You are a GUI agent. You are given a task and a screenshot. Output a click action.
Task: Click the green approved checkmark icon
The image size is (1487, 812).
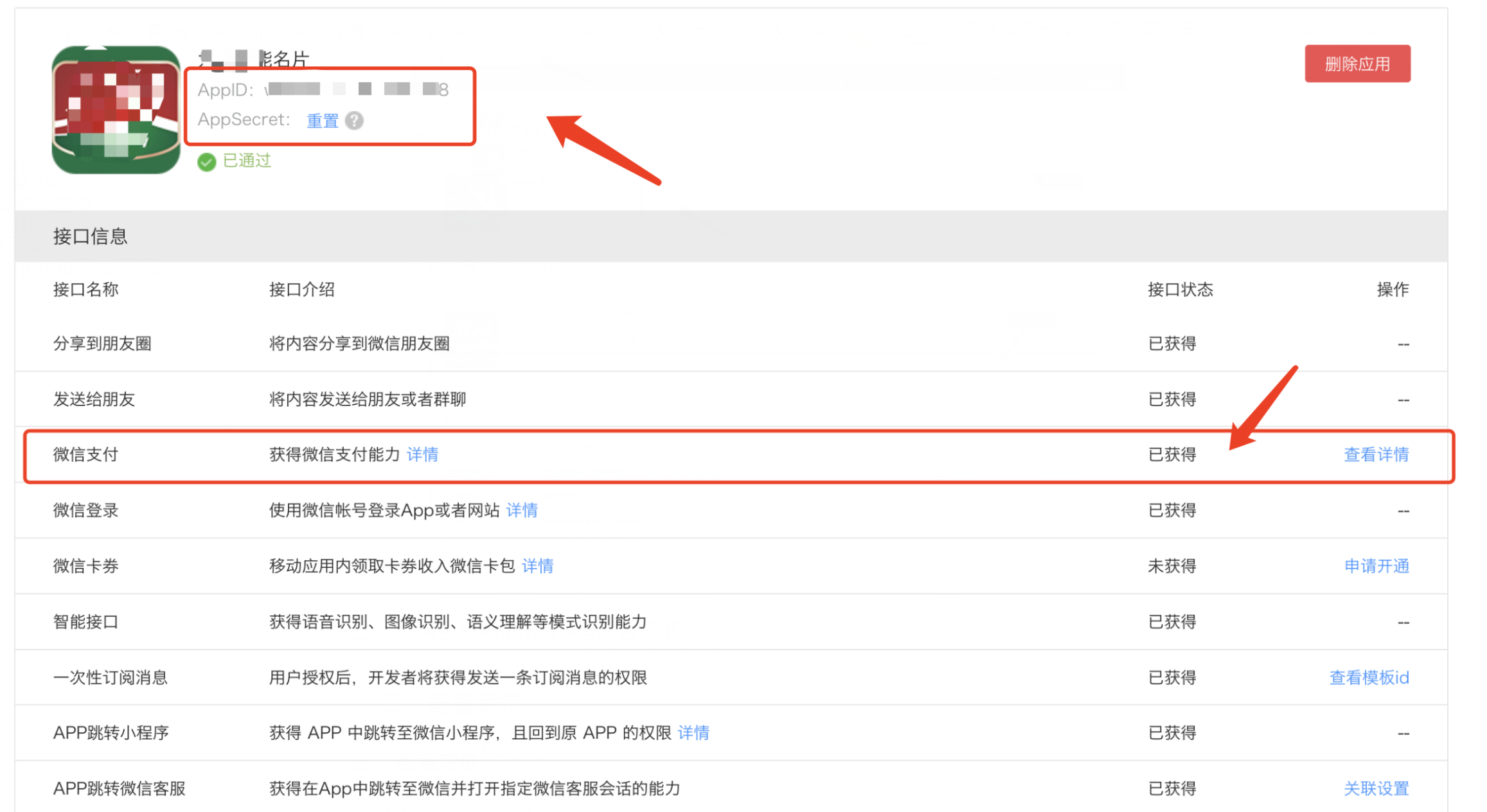coord(206,162)
